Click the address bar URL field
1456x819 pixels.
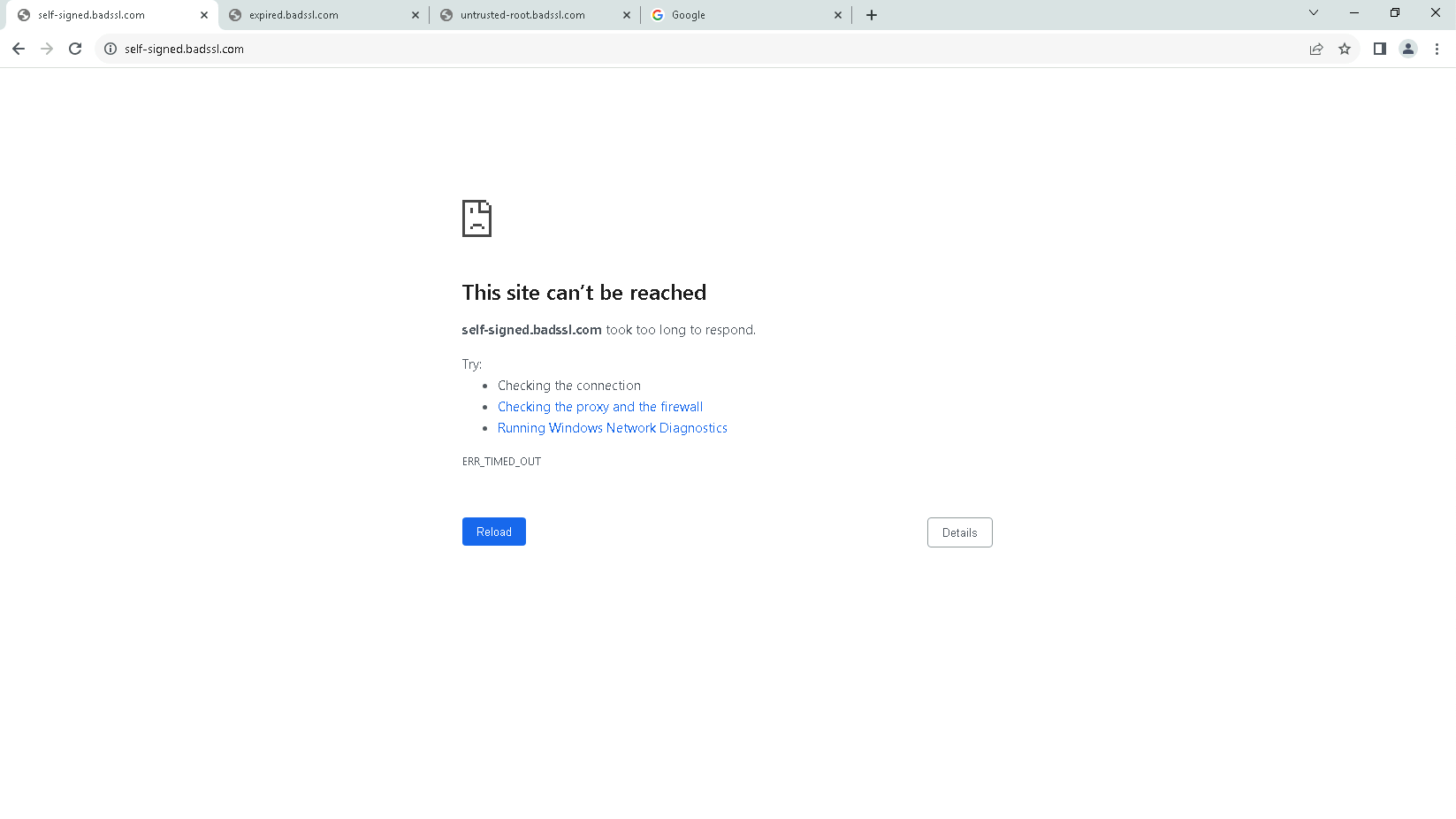click(x=619, y=49)
